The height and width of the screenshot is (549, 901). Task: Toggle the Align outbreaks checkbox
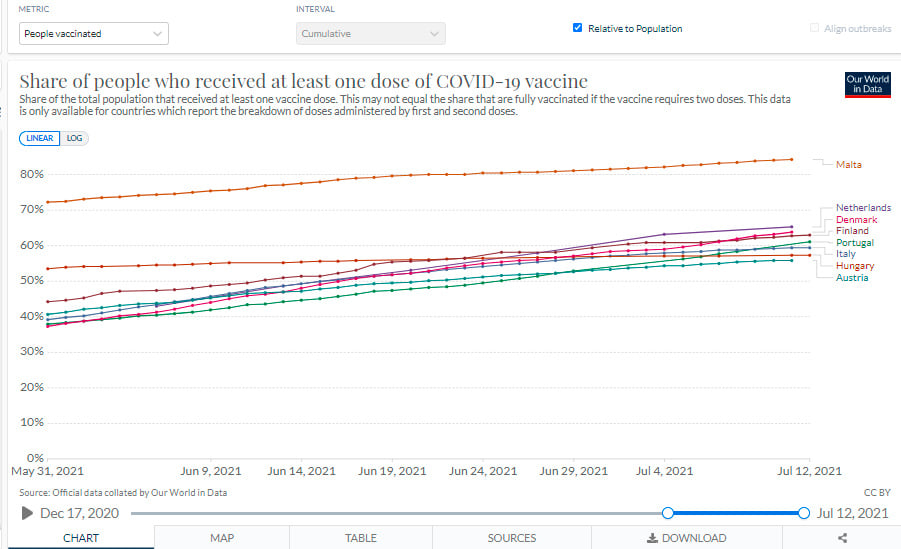tap(815, 28)
